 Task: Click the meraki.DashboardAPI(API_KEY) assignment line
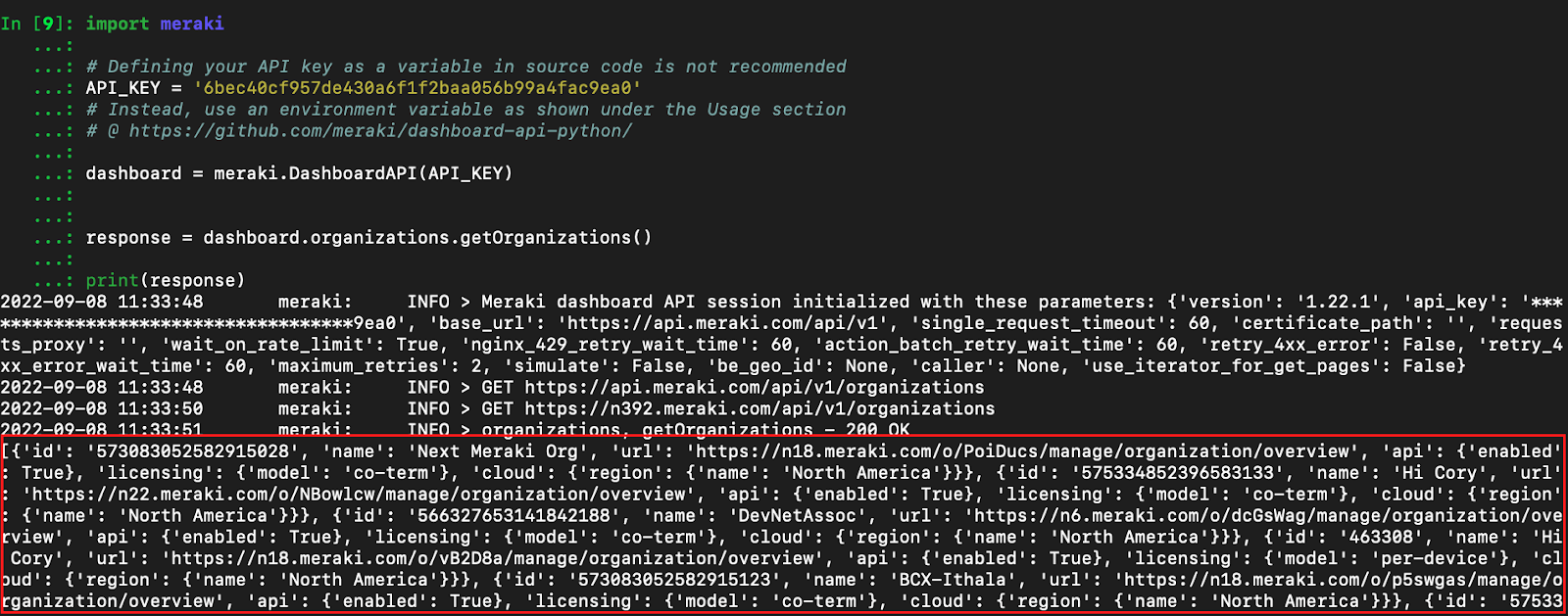click(299, 174)
